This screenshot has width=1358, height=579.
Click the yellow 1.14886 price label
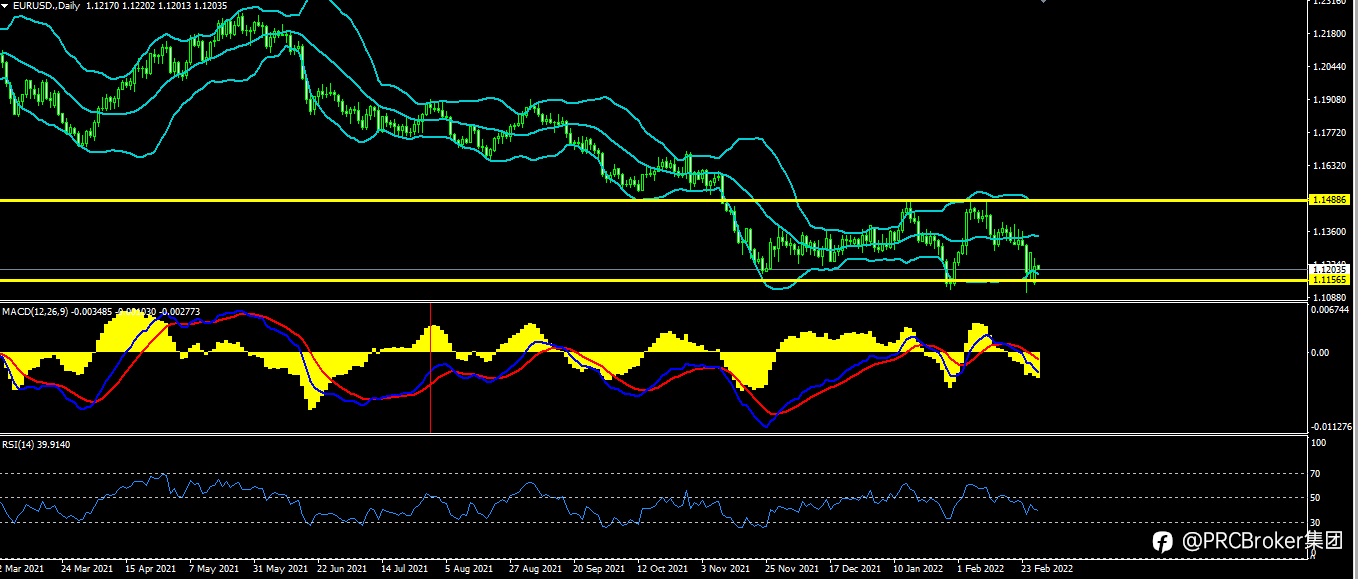coord(1331,201)
